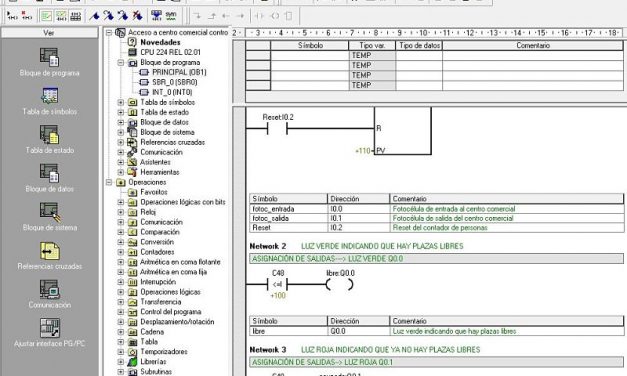This screenshot has height=376, width=627.
Task: Click first Símbolo cell in variable table
Action: coord(309,56)
